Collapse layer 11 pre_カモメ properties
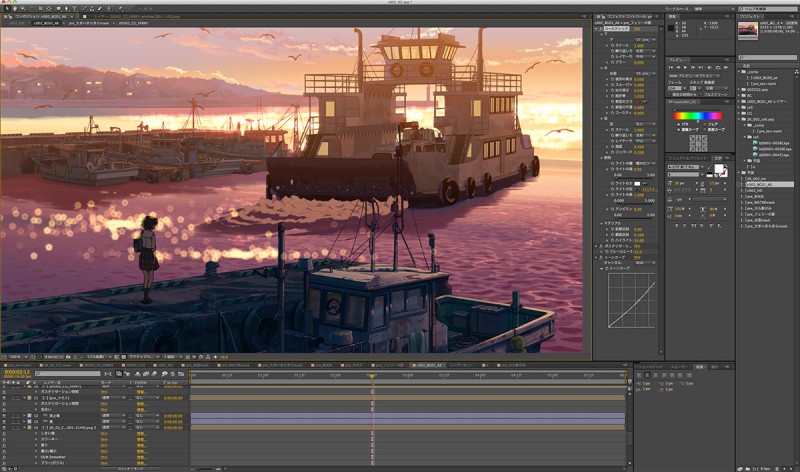 point(24,398)
